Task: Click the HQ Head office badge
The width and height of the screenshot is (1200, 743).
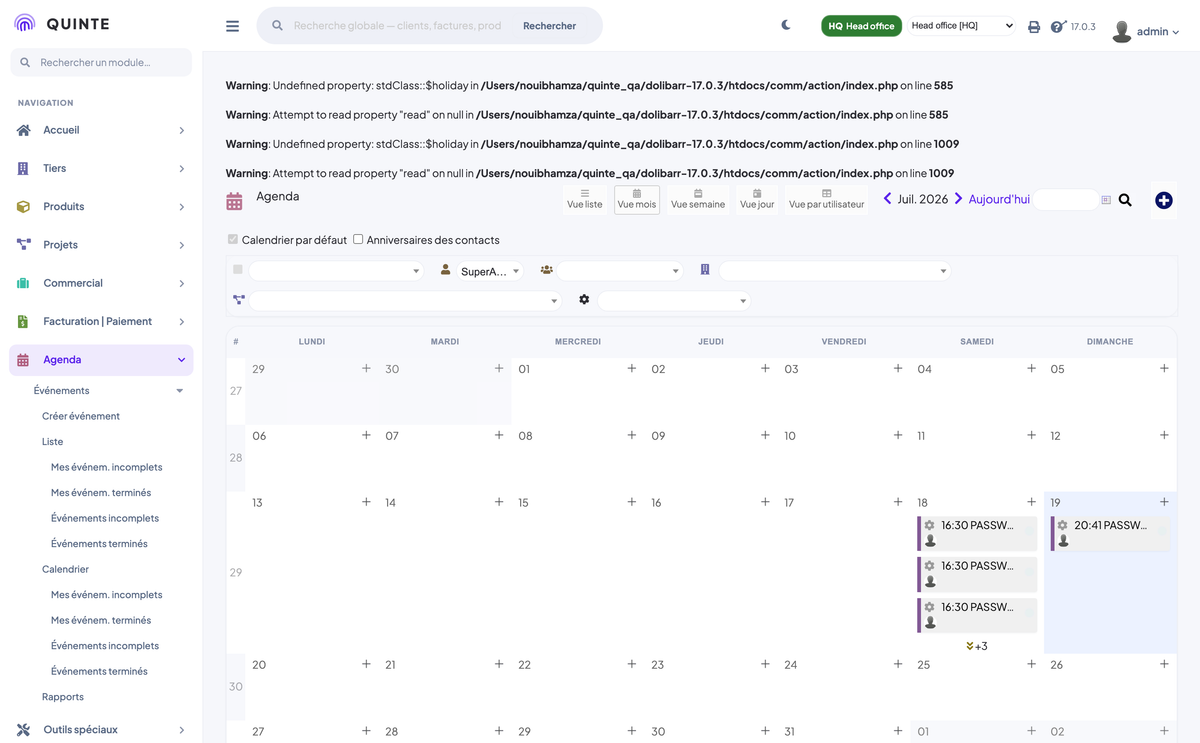Action: 861,26
